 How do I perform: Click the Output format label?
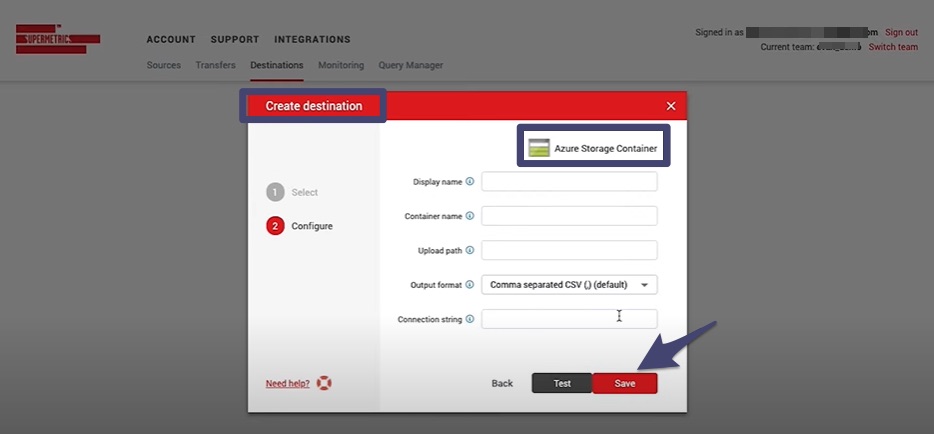(437, 285)
